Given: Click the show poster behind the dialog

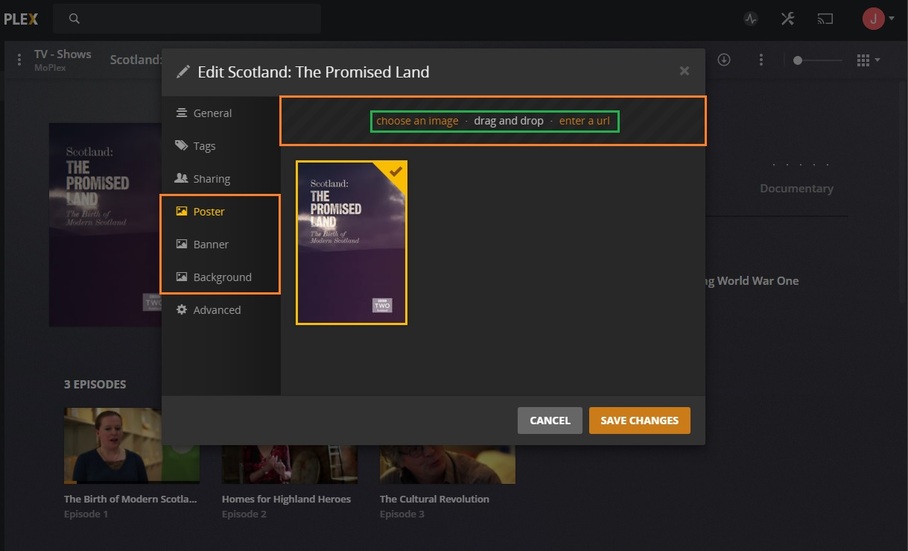Looking at the screenshot, I should pos(105,225).
